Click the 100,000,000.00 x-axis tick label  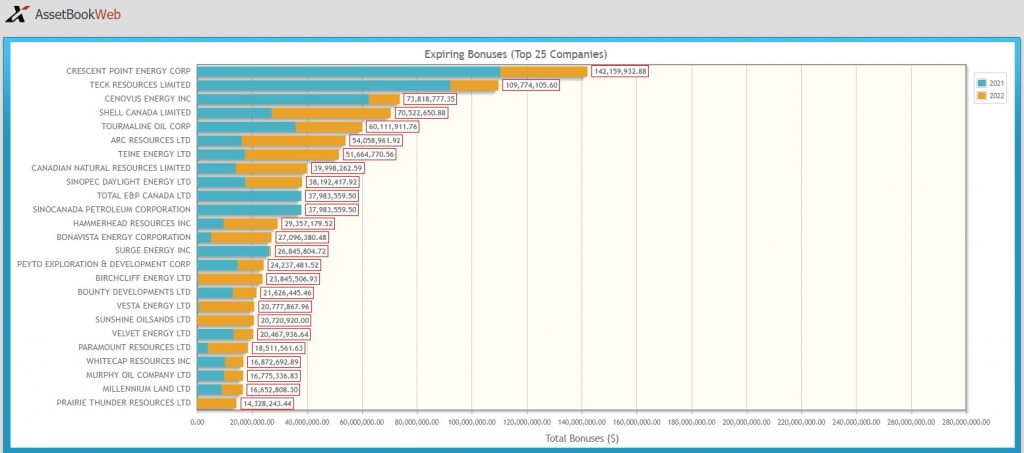472,422
